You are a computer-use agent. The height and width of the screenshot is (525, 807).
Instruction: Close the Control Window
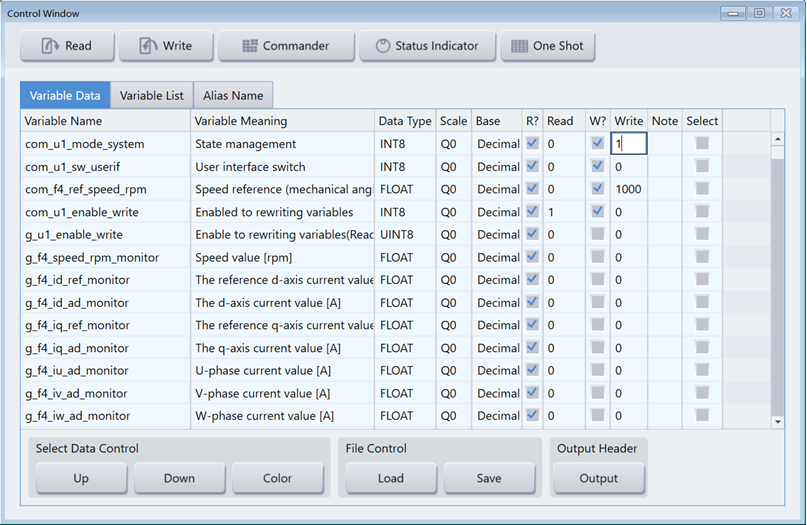786,13
